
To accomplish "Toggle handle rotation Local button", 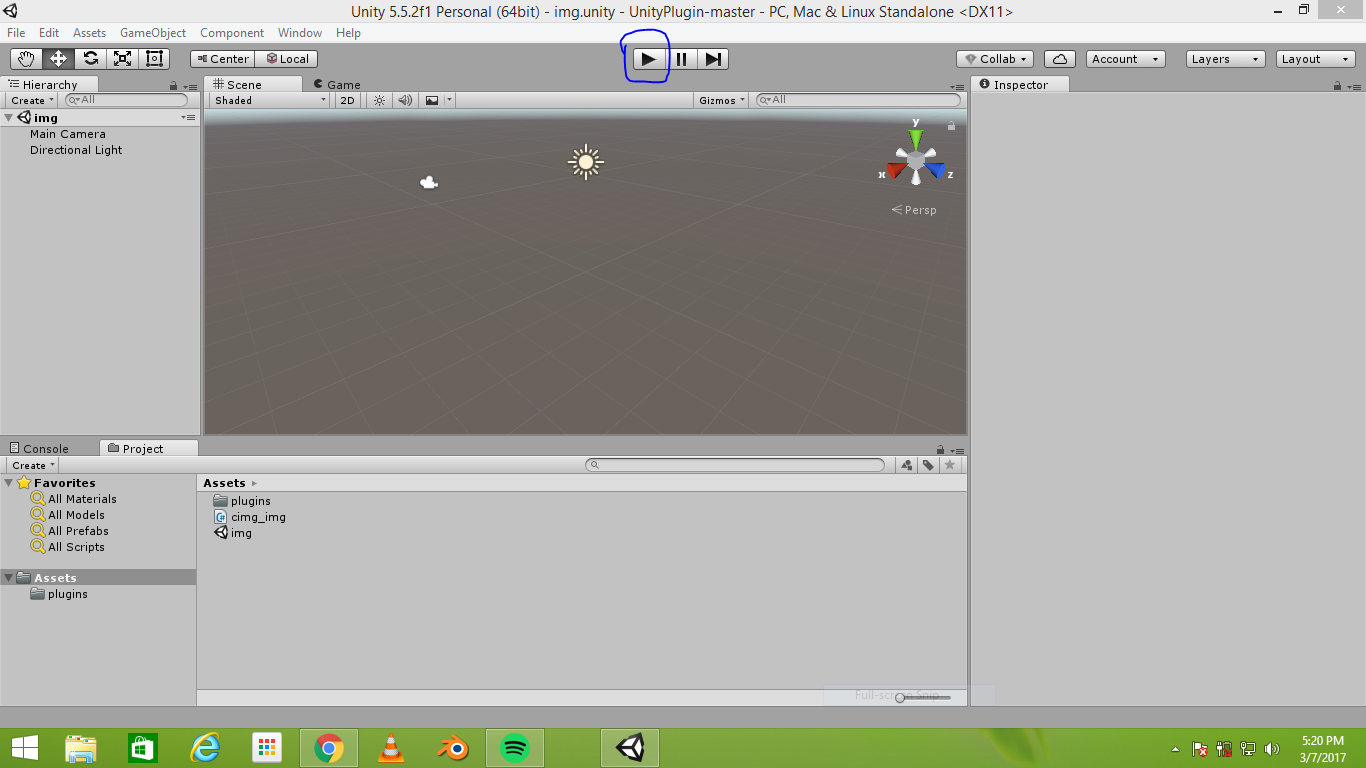I will 286,59.
